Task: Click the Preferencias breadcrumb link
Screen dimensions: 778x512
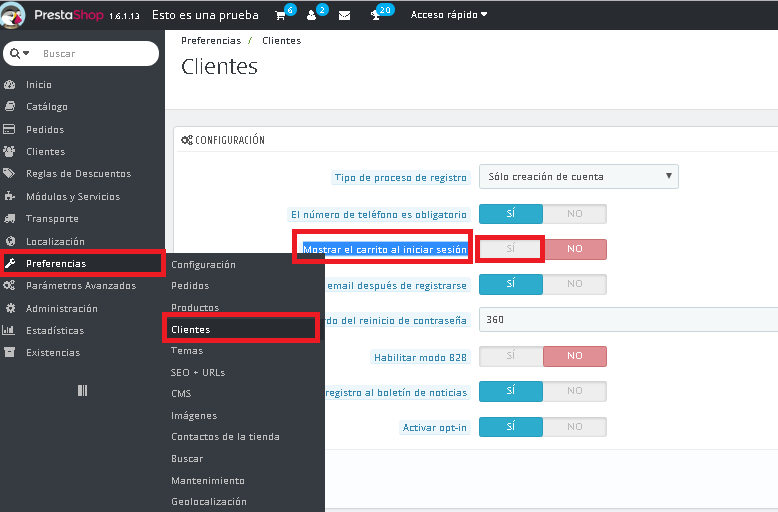Action: (x=210, y=41)
